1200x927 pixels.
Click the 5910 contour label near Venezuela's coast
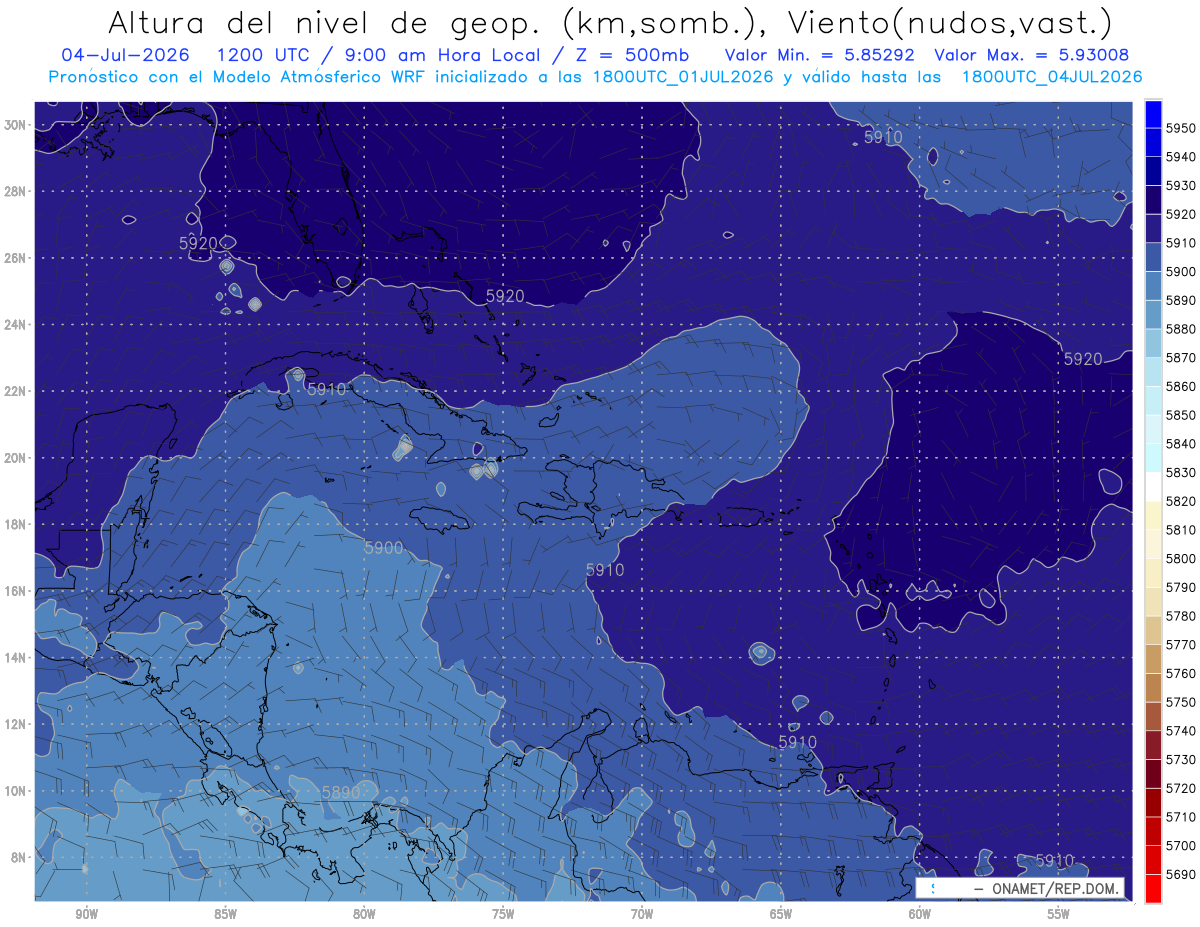[x=797, y=742]
